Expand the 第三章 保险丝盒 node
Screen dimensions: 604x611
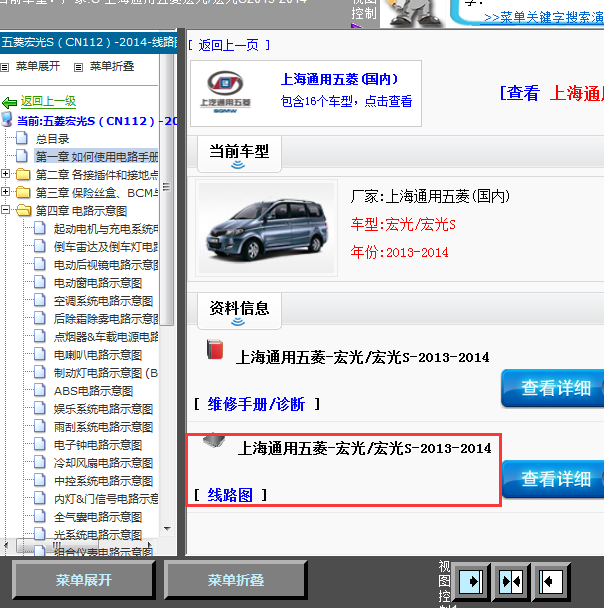[x=5, y=192]
